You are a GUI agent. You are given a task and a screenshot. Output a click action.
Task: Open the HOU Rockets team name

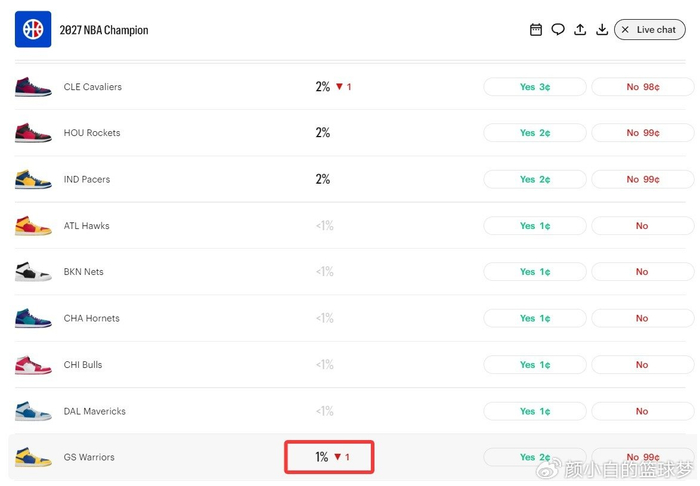pyautogui.click(x=92, y=133)
